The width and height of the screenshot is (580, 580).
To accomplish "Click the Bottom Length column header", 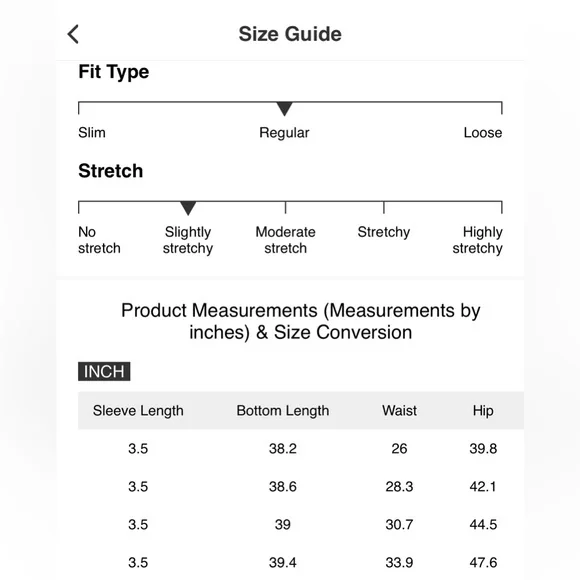I will tap(283, 411).
